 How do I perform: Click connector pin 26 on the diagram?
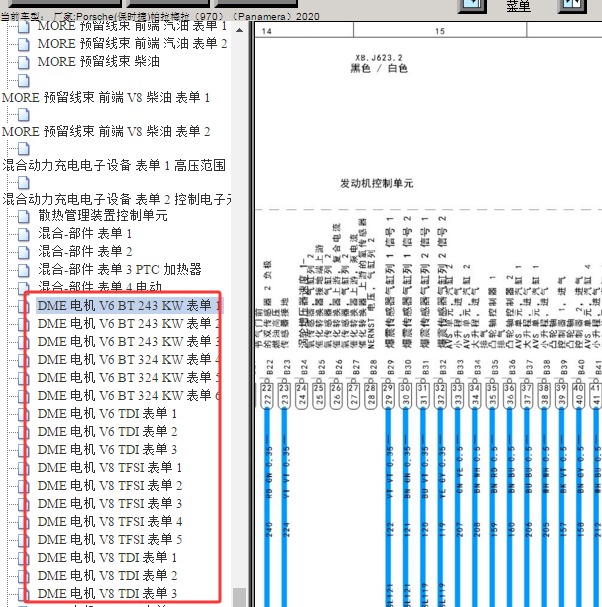pyautogui.click(x=336, y=395)
